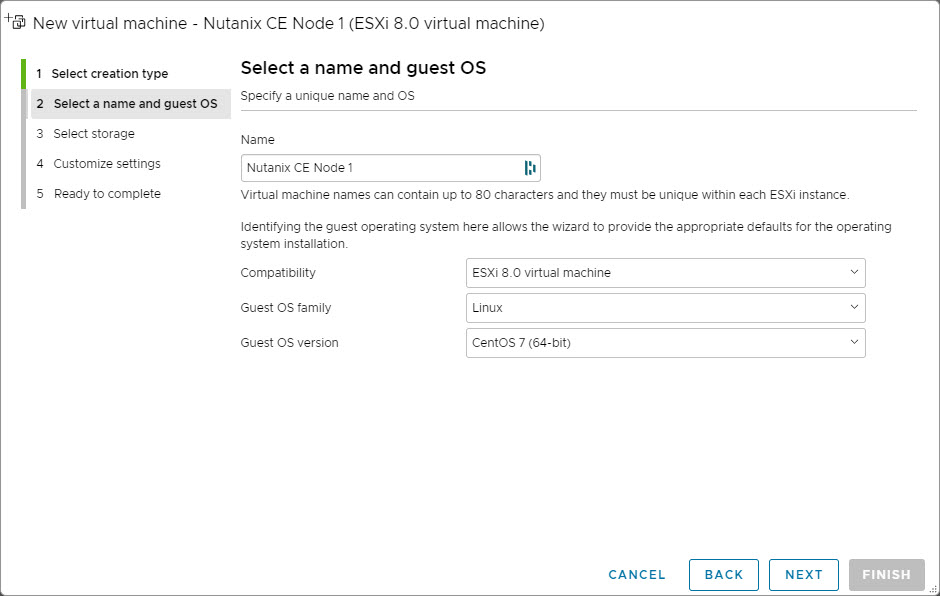Image resolution: width=940 pixels, height=596 pixels.
Task: Expand the Guest OS family dropdown
Action: (665, 308)
